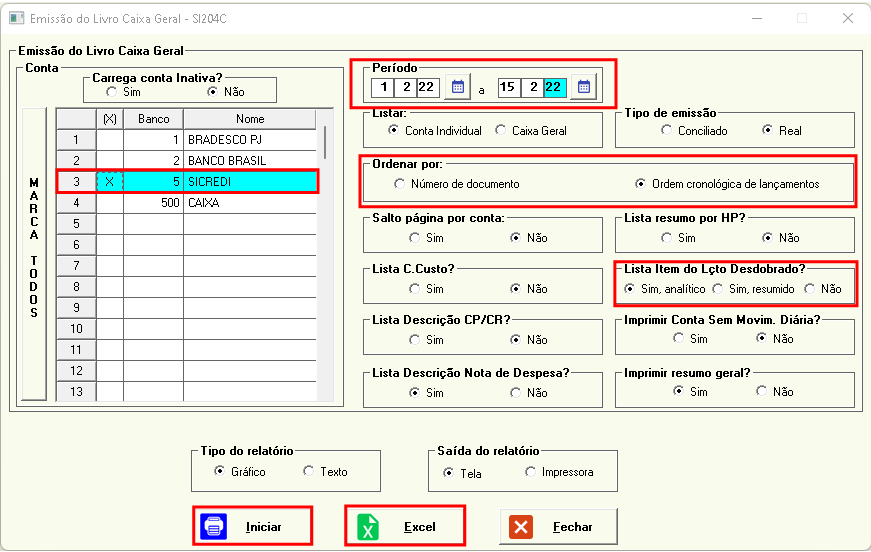Select the SICREDI account row
Screen dimensions: 871x552
[x=187, y=182]
